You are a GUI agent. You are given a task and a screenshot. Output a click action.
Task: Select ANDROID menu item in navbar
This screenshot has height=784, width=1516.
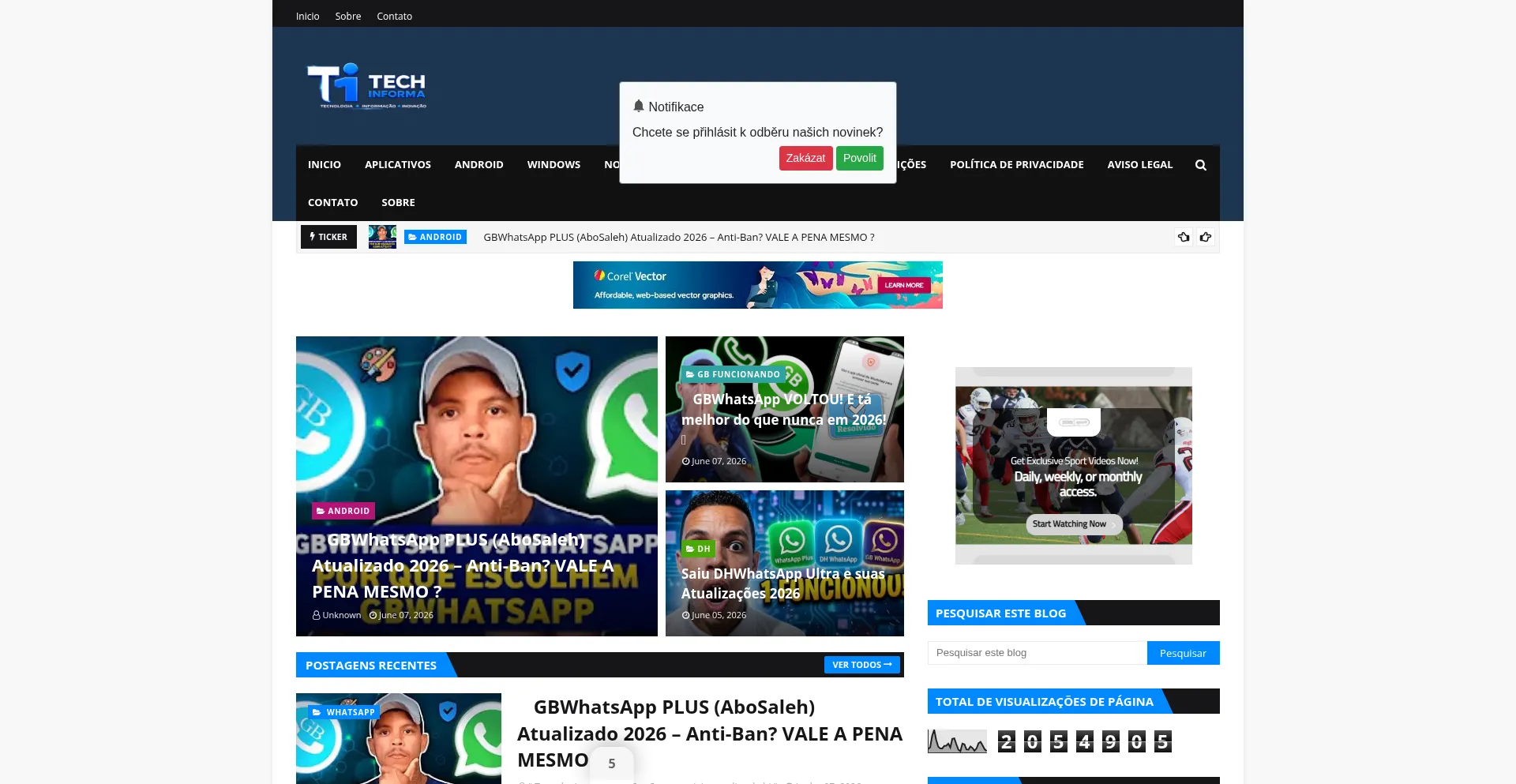click(x=478, y=164)
